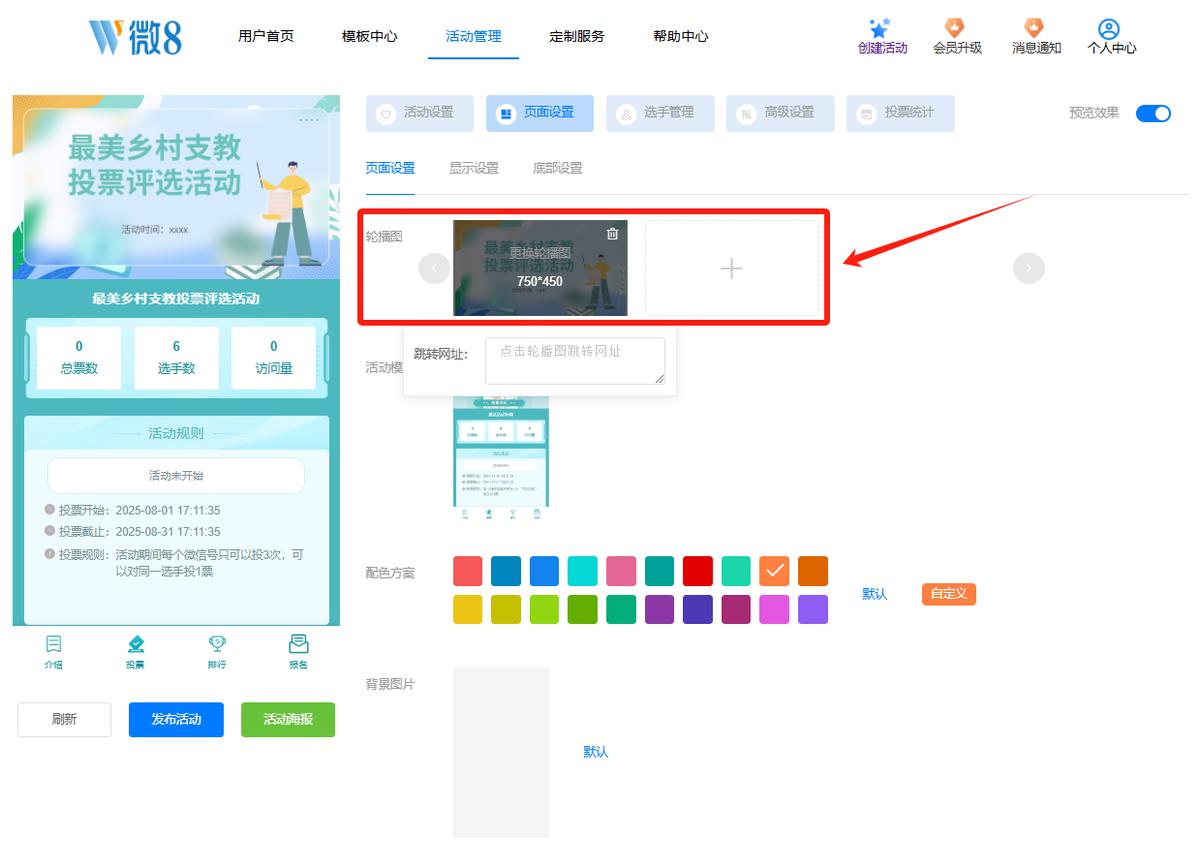Switch to the 选手管理 tab
The image size is (1200, 844).
coord(660,113)
